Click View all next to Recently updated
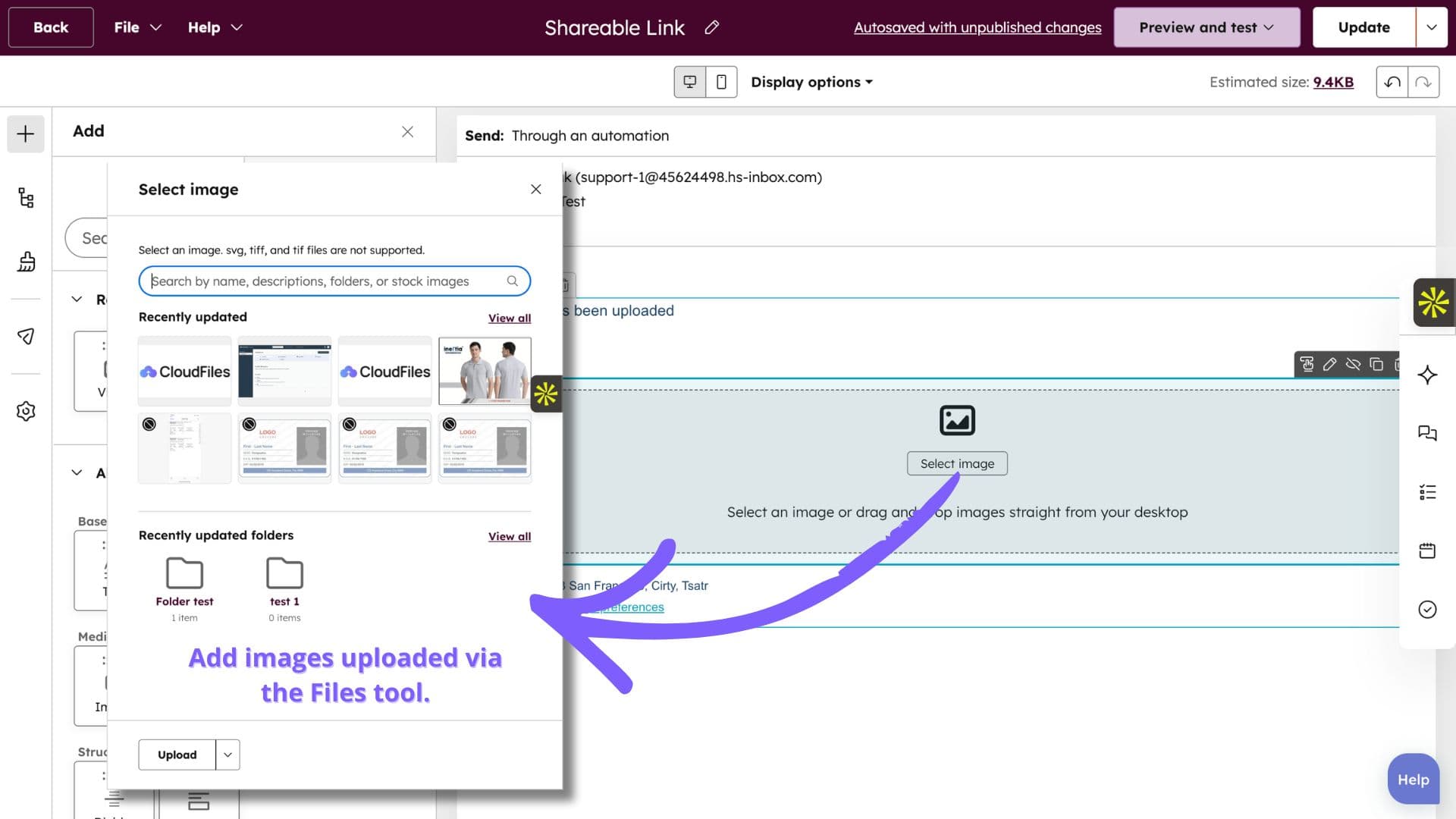 click(509, 318)
